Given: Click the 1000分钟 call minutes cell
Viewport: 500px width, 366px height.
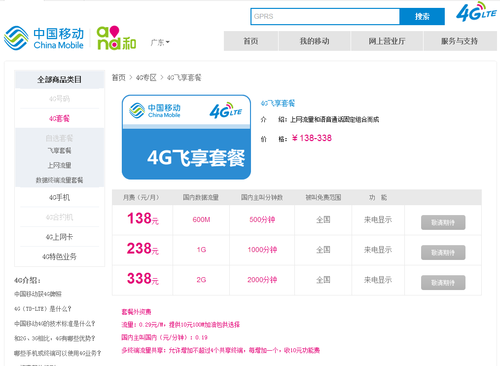Looking at the screenshot, I should [x=262, y=250].
